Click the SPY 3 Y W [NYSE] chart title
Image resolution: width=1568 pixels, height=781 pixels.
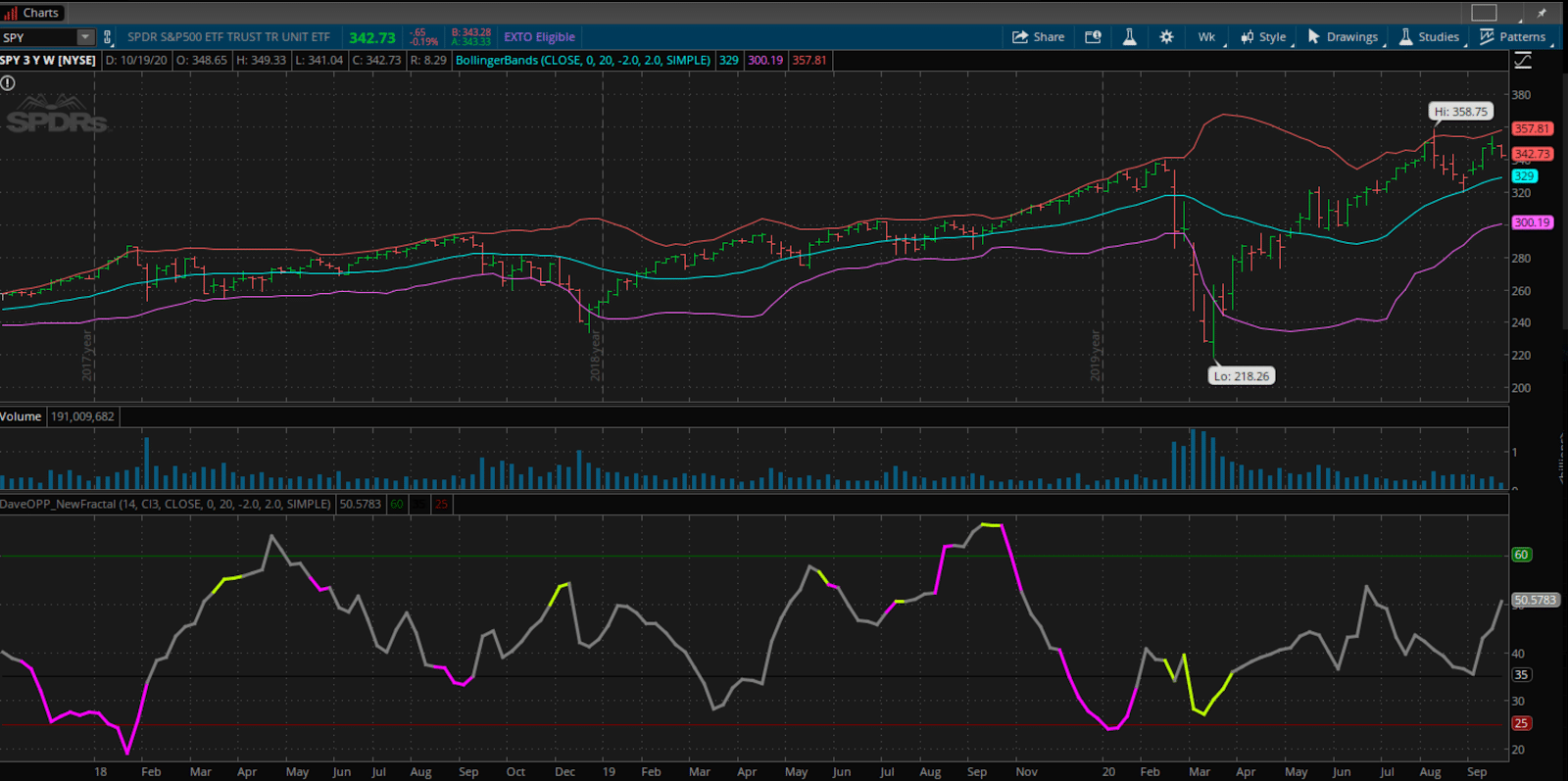coord(49,60)
